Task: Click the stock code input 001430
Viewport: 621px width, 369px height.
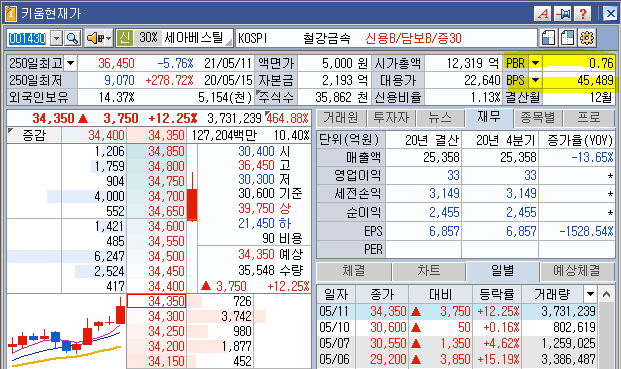Action: pos(27,38)
